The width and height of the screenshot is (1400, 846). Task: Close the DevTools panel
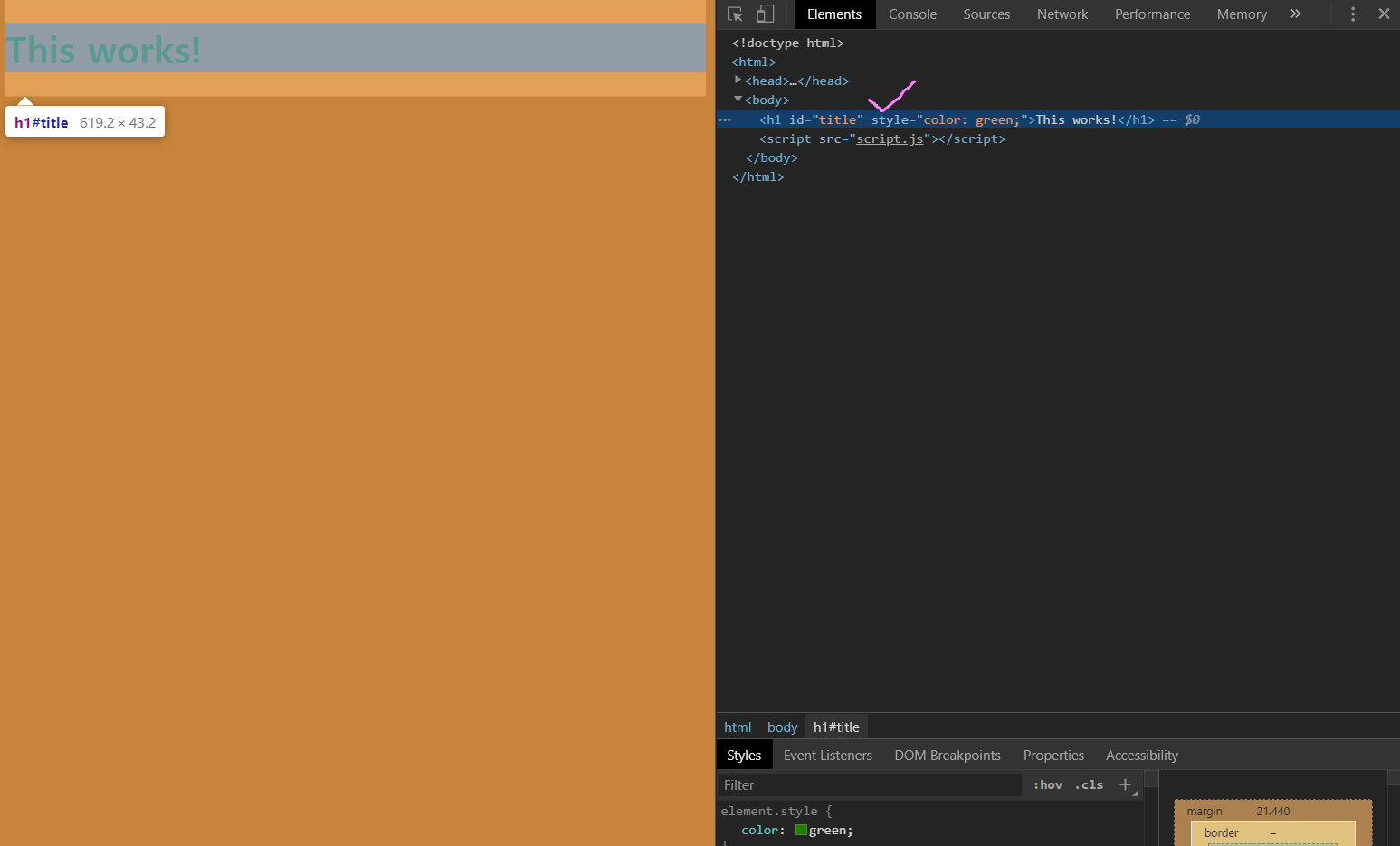(x=1384, y=14)
